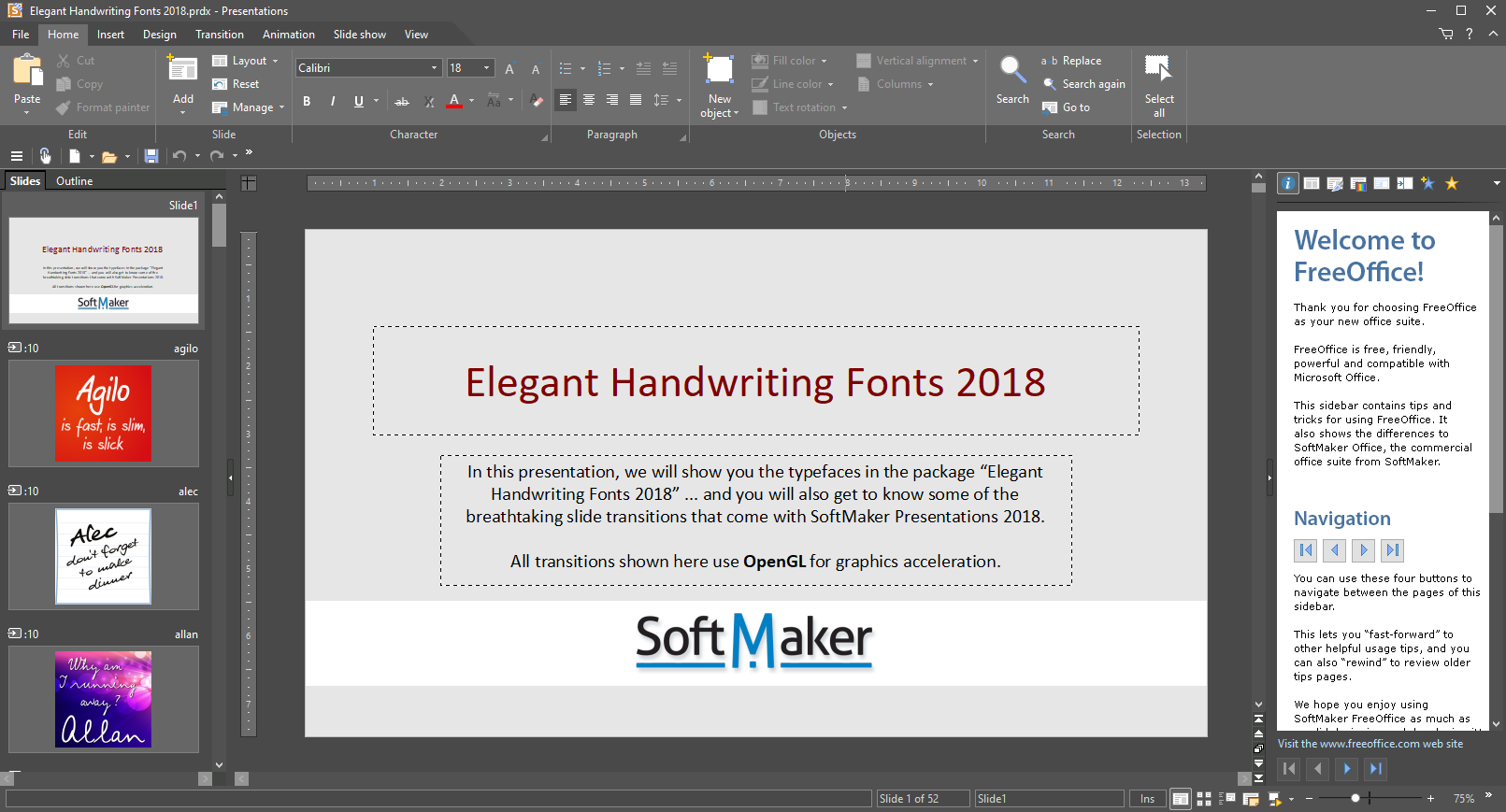
Task: Enable center paragraph alignment
Action: [x=588, y=100]
